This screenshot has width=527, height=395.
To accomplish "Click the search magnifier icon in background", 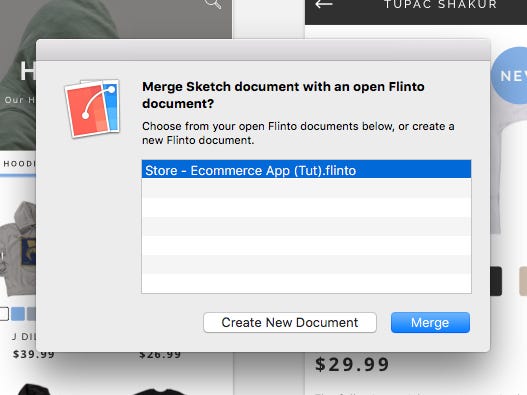I will coord(213,4).
